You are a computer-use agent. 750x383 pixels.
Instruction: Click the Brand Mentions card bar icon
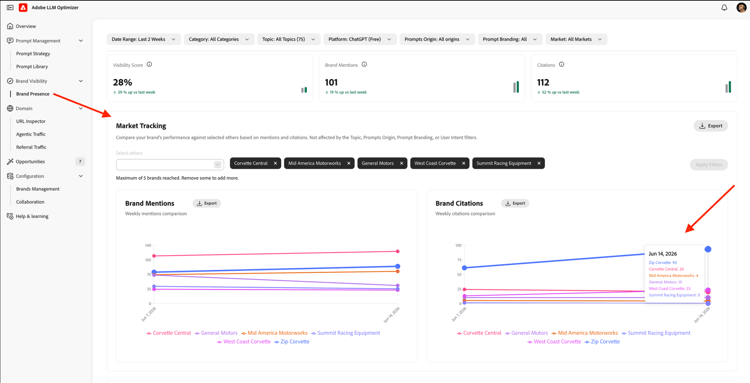[516, 87]
